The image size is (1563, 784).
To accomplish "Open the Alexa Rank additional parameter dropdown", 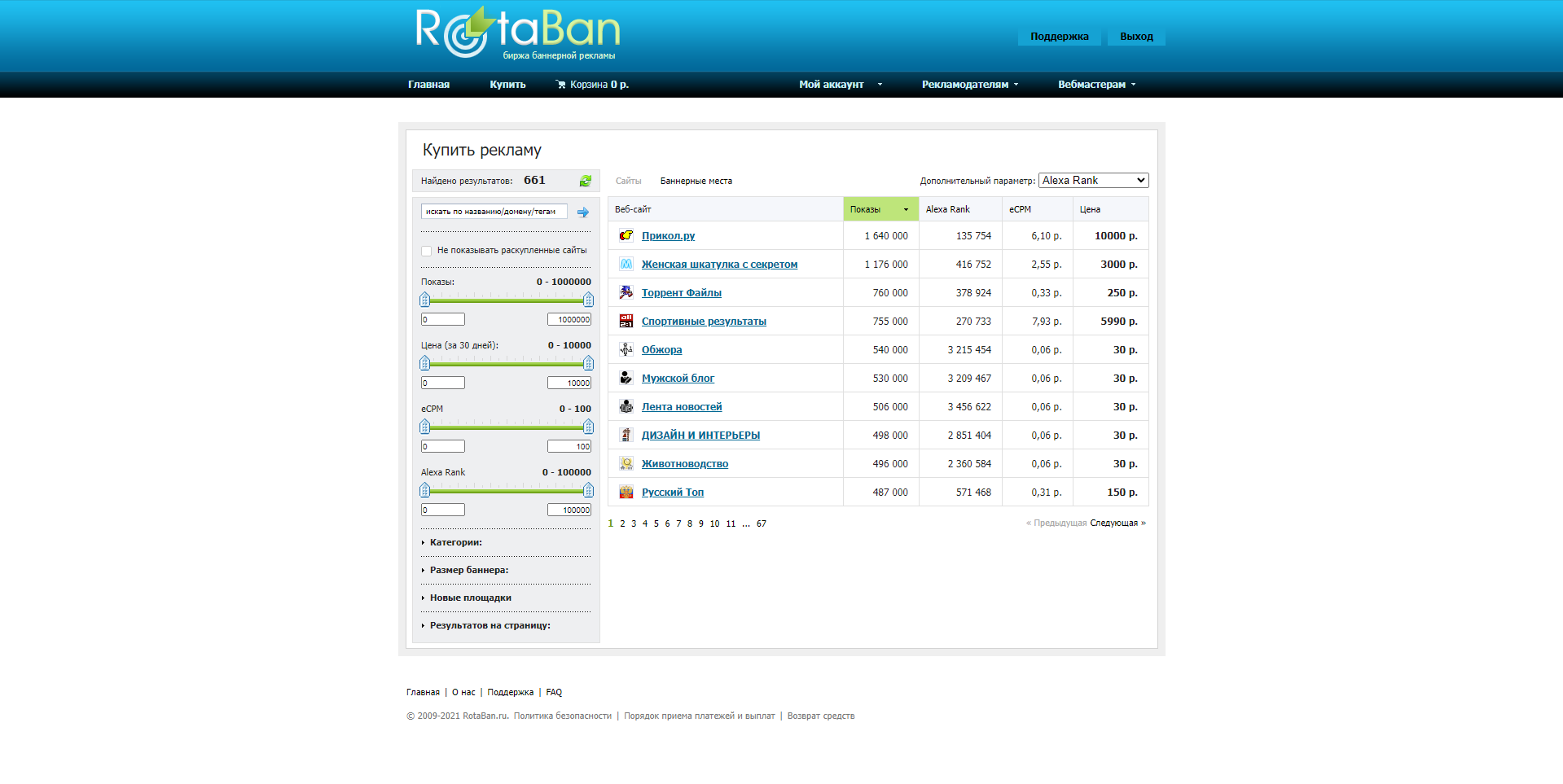I will 1093,181.
